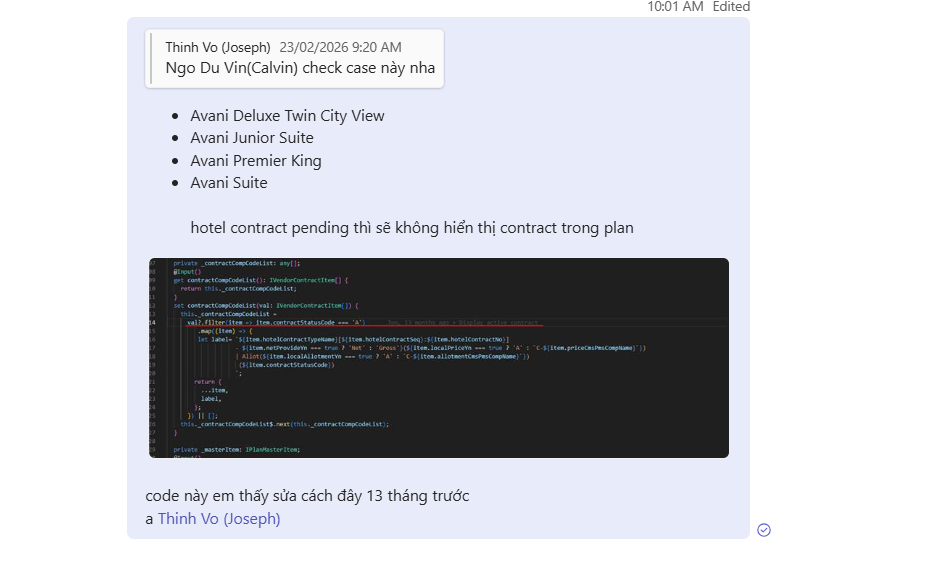
Task: Click the bullet point before Avani Junior Suite
Action: [x=175, y=139]
